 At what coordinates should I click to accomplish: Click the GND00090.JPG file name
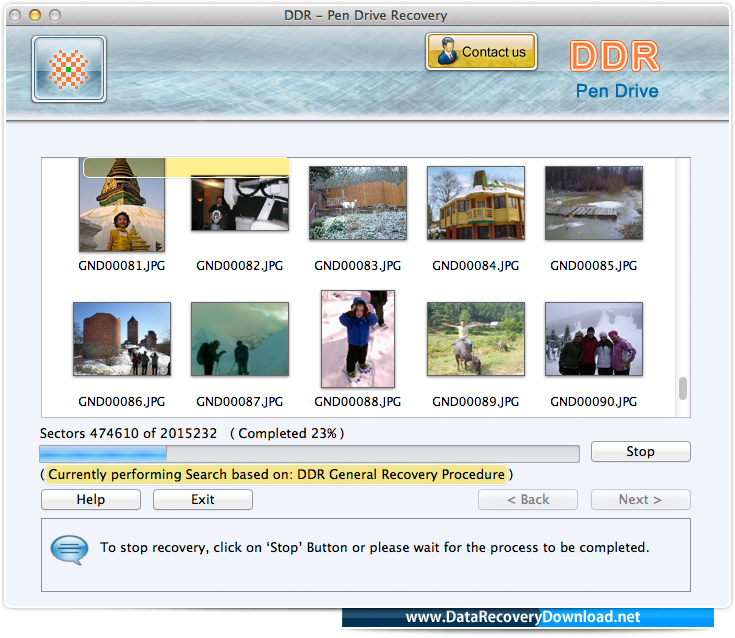pos(594,402)
